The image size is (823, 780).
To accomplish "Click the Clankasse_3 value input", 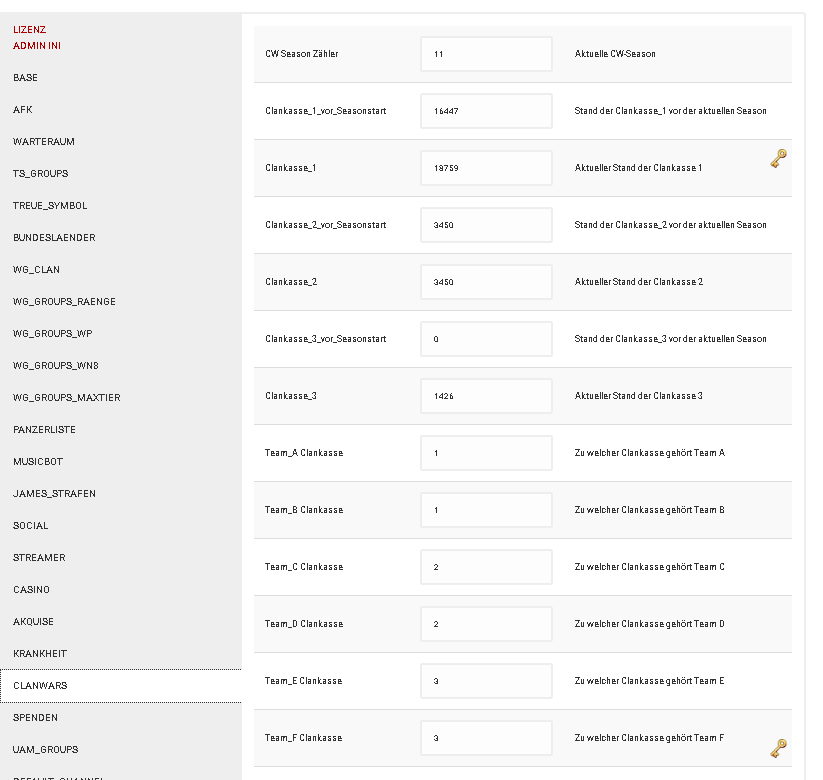I will coord(486,396).
